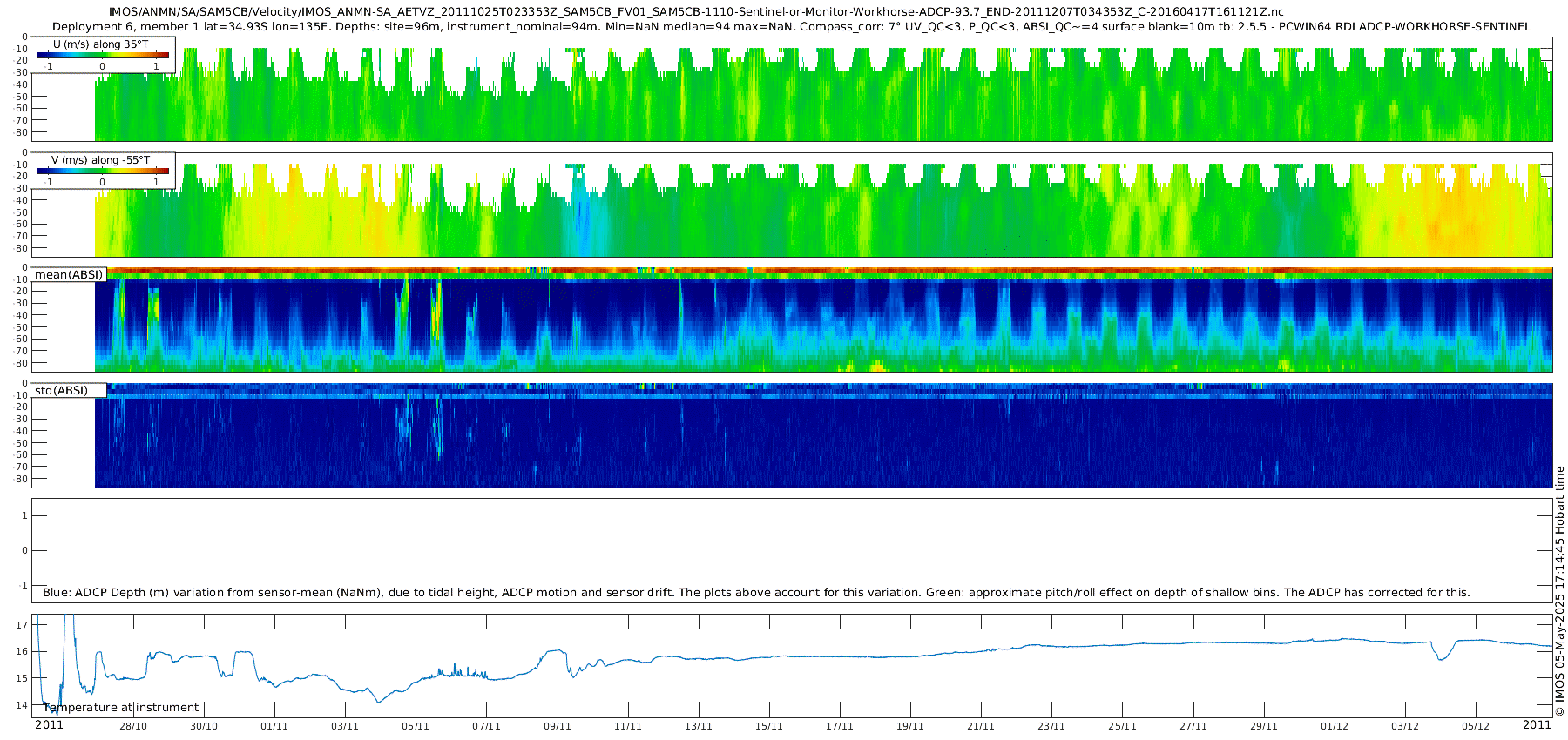This screenshot has height=740, width=1568.
Task: Click the '16' temperature axis tick
Action: pos(22,651)
